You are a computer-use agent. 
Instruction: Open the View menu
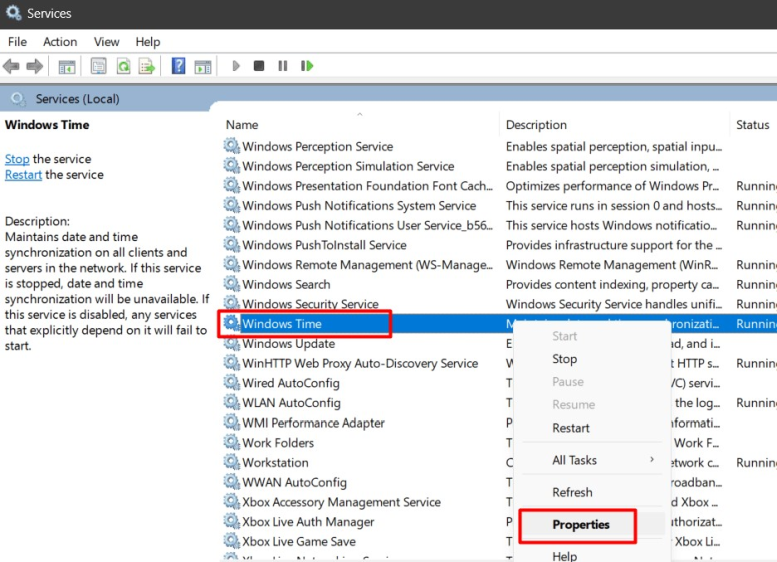click(107, 42)
